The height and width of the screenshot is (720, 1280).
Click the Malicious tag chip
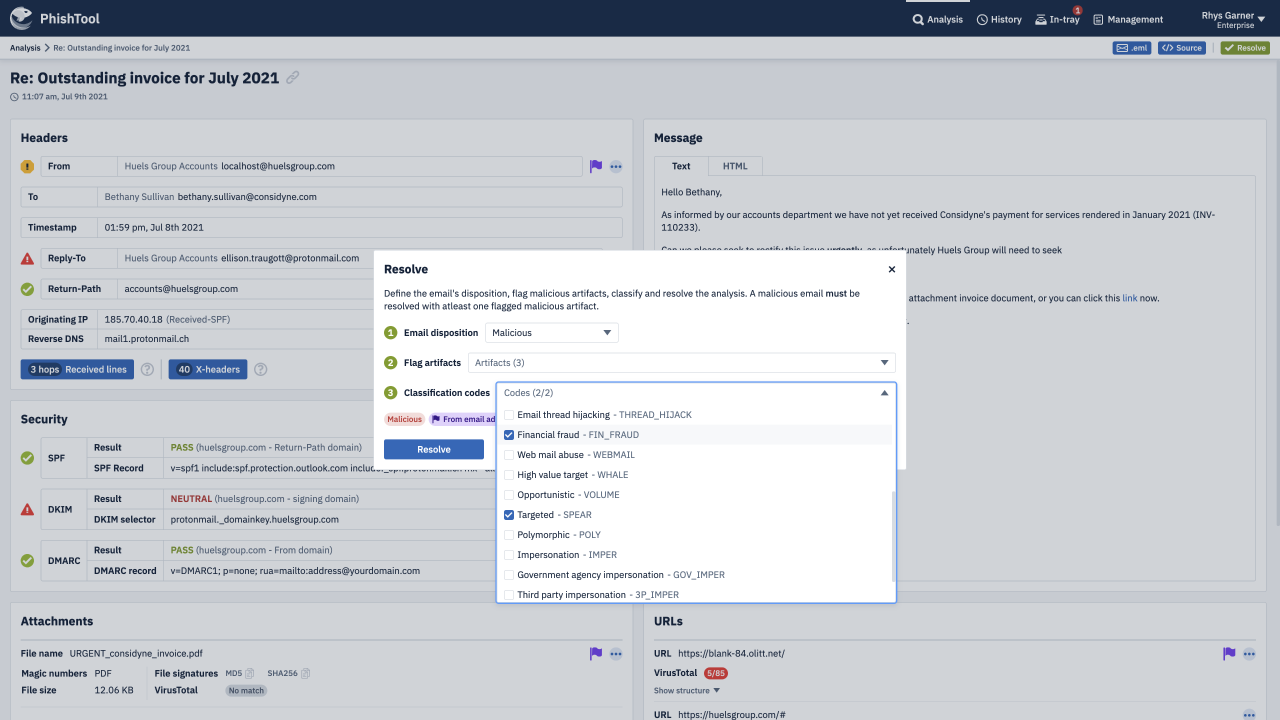pos(405,419)
